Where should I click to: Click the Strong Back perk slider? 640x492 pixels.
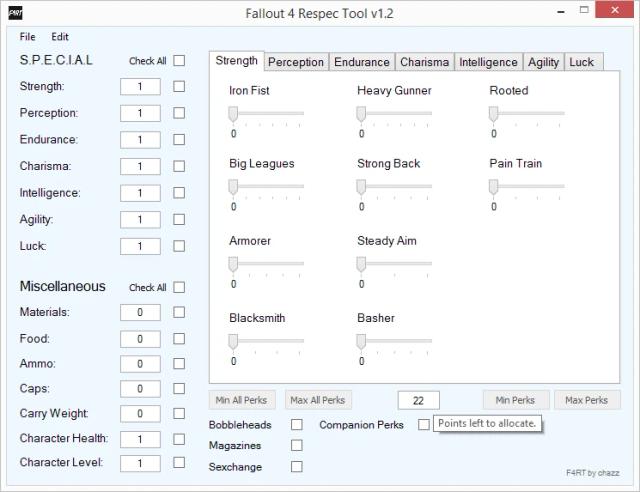[394, 188]
